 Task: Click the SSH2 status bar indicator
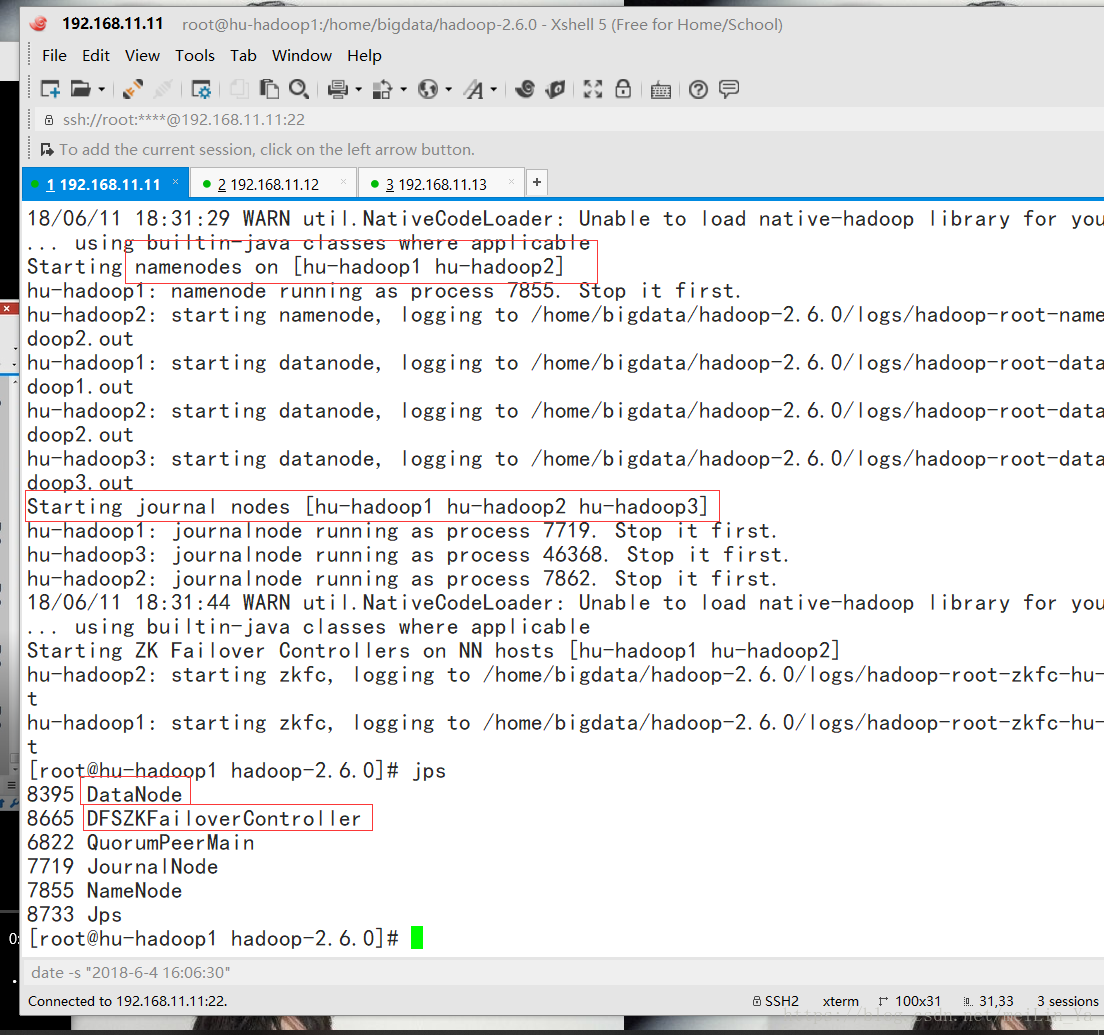[775, 1001]
